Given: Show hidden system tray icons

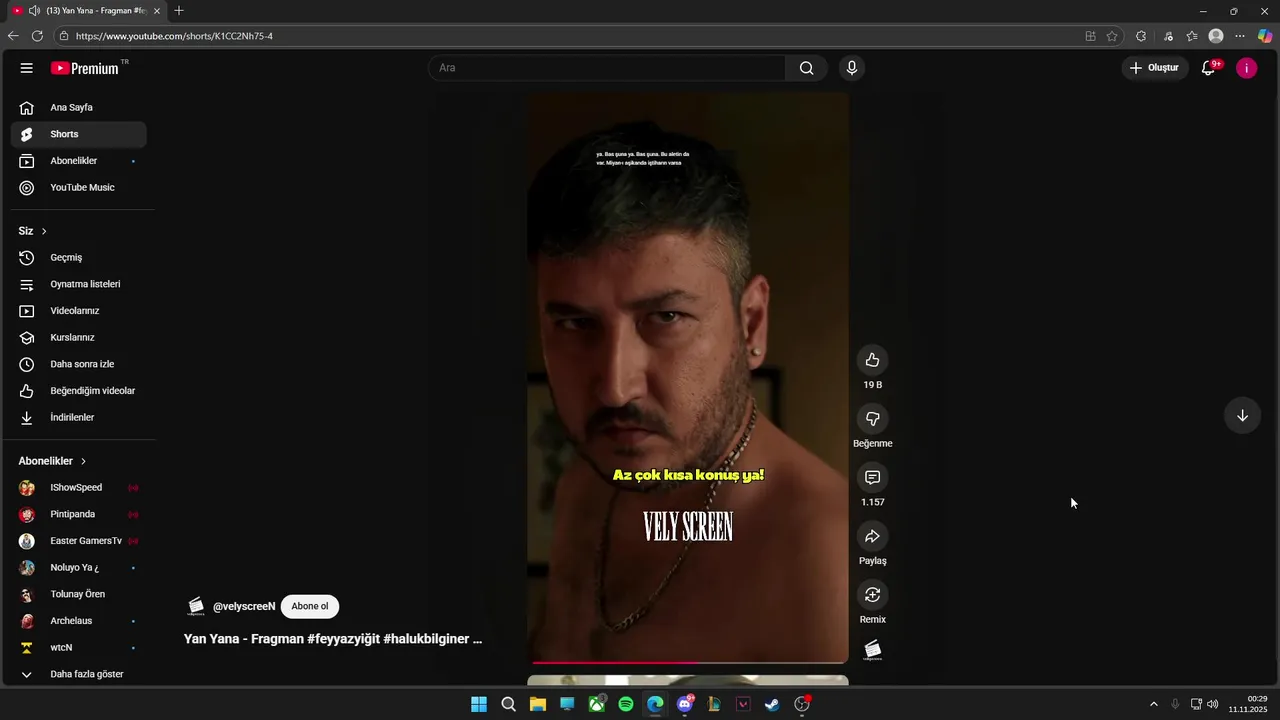Looking at the screenshot, I should pyautogui.click(x=1153, y=704).
